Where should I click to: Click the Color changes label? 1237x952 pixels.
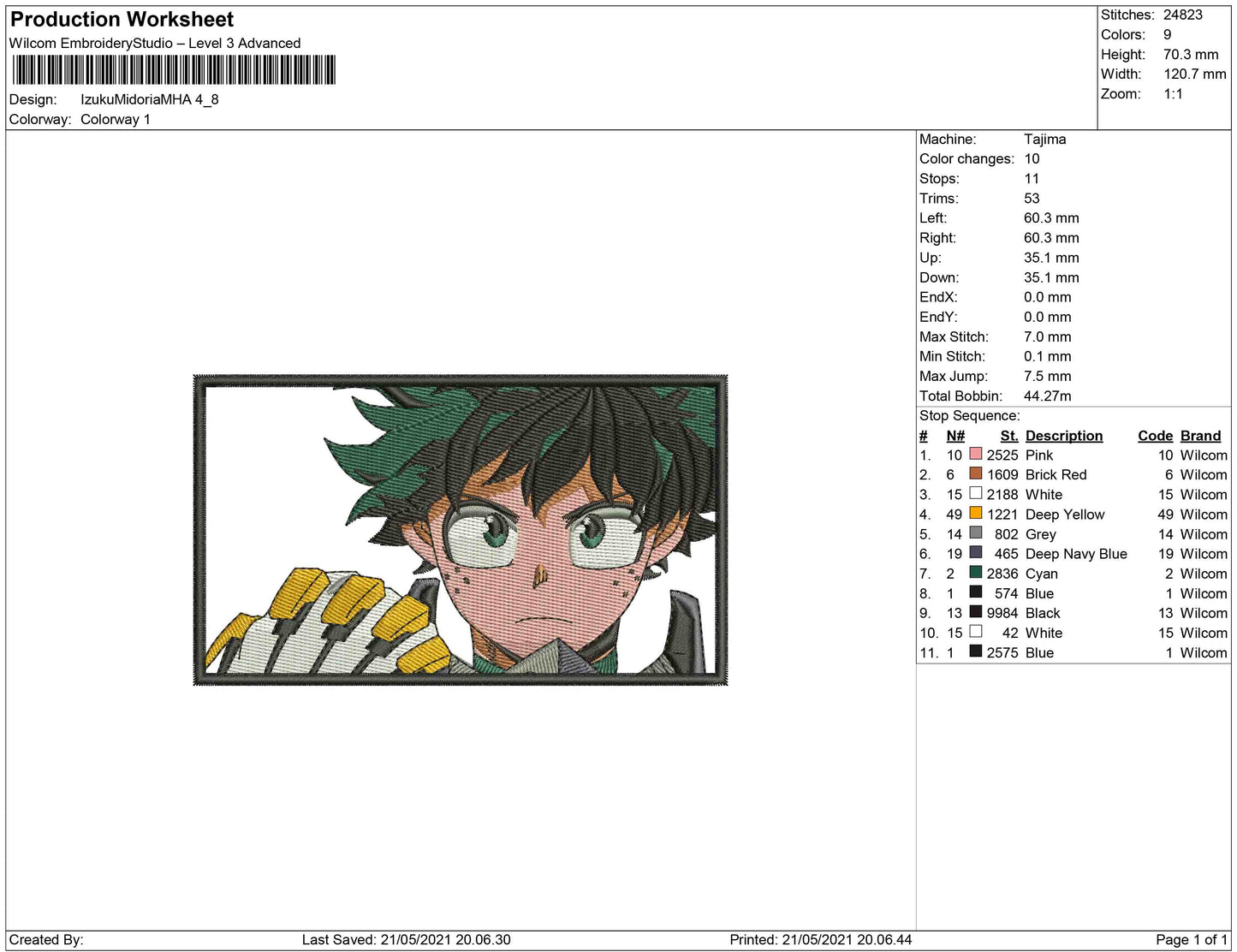coord(966,158)
